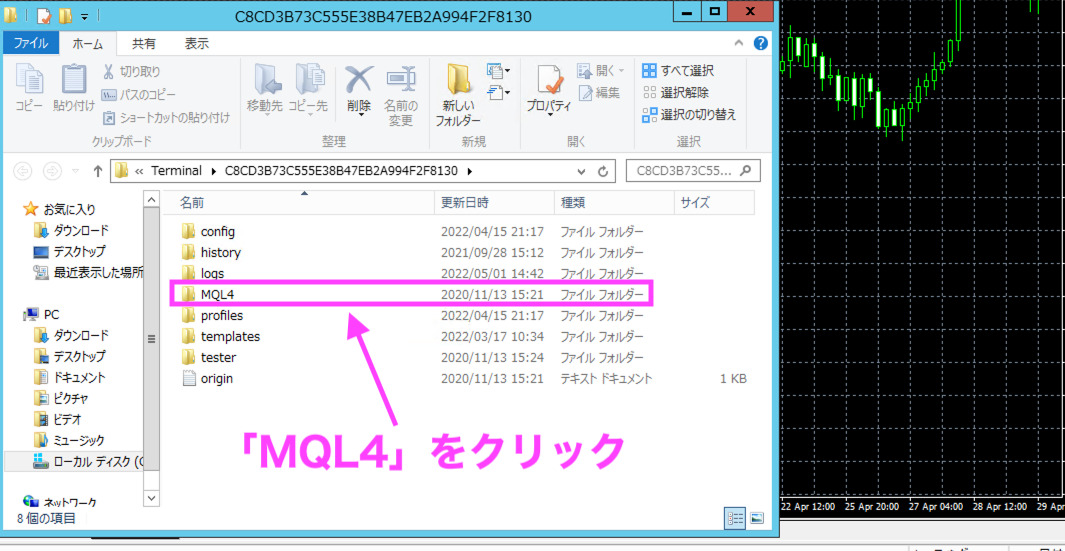1065x551 pixels.
Task: Click the Paste clipboard icon
Action: pos(74,84)
